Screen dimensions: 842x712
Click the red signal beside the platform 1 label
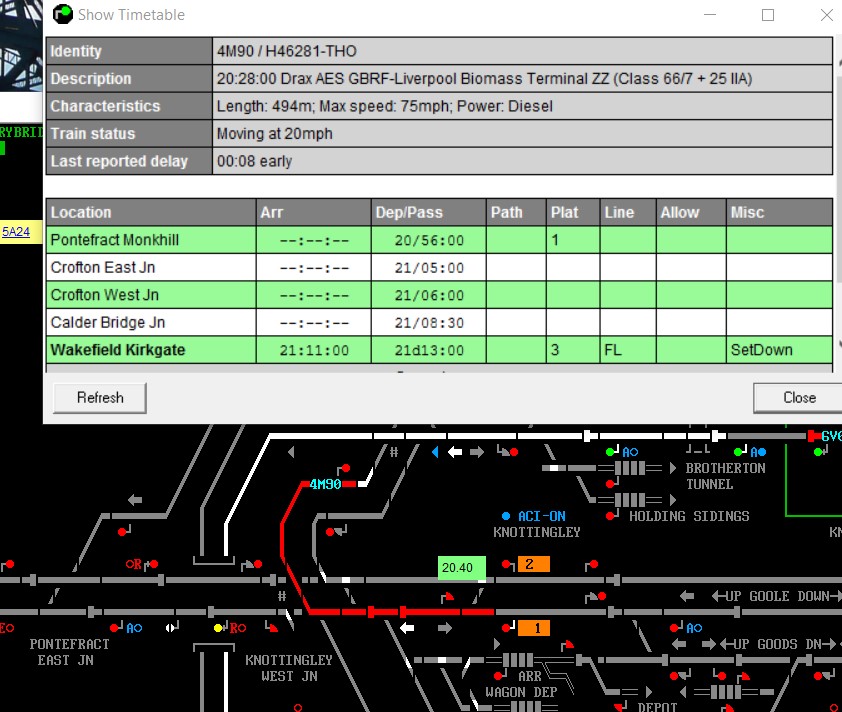point(506,628)
